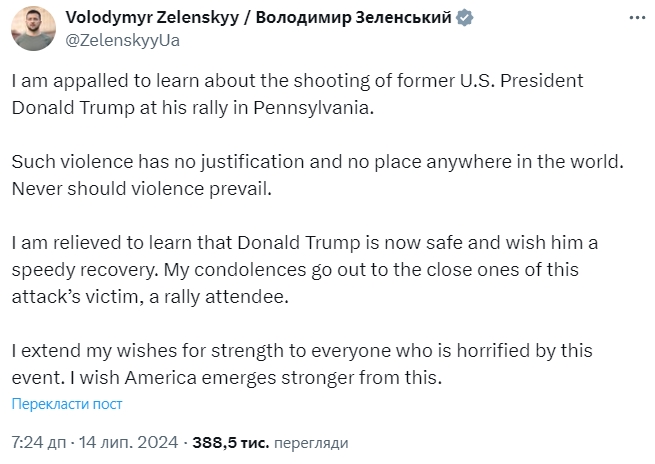This screenshot has height=464, width=655.
Task: Click the Volodymyr Zelenskyy display name
Action: point(152,18)
